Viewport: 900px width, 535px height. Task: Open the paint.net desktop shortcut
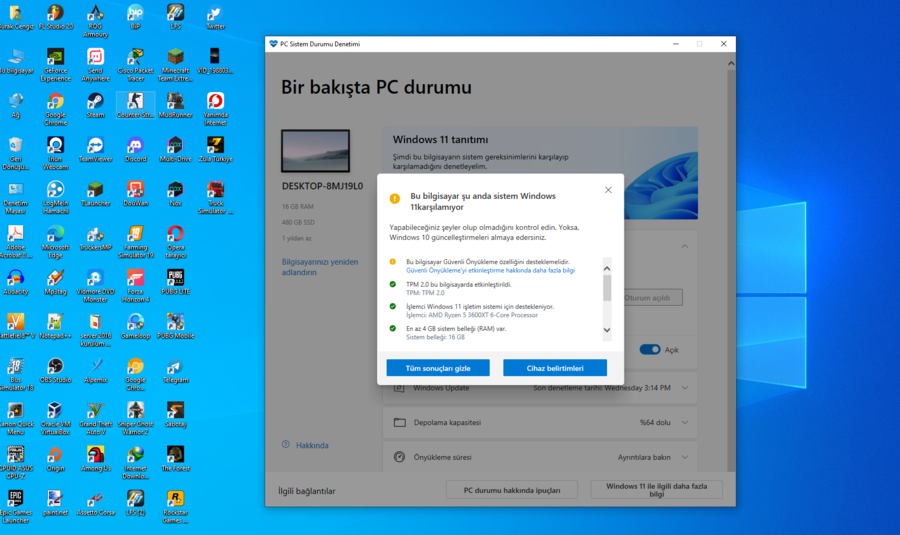pos(56,503)
